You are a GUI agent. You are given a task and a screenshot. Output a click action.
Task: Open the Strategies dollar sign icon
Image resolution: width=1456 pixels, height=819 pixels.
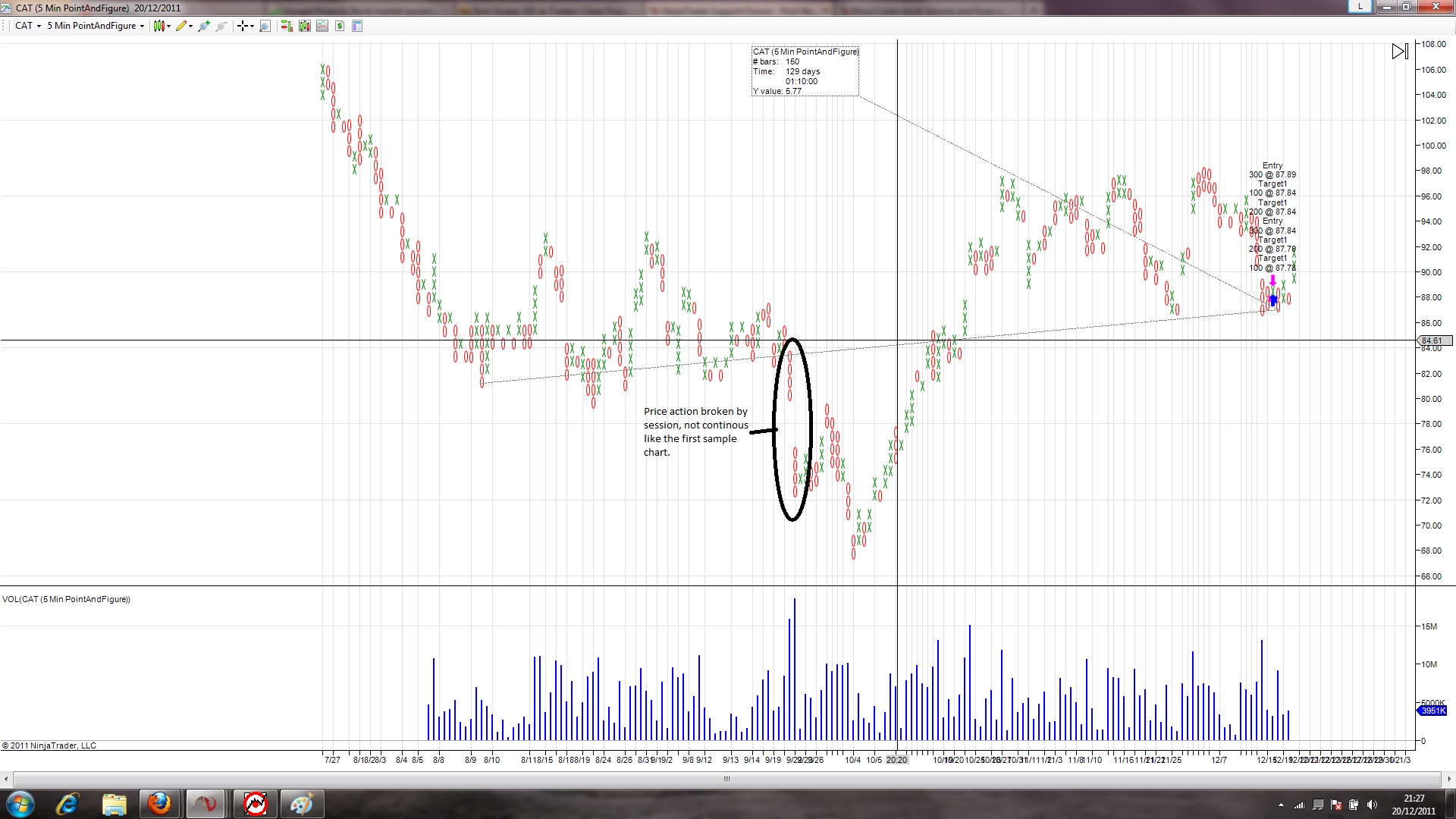340,26
